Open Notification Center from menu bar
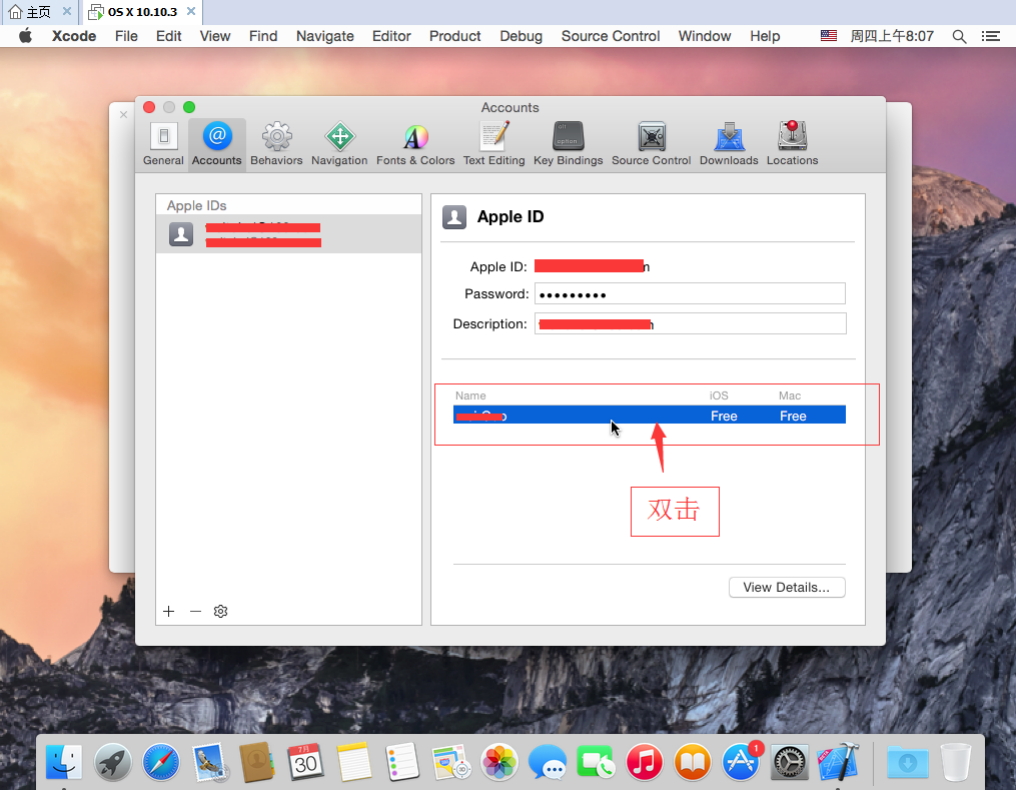 click(991, 36)
